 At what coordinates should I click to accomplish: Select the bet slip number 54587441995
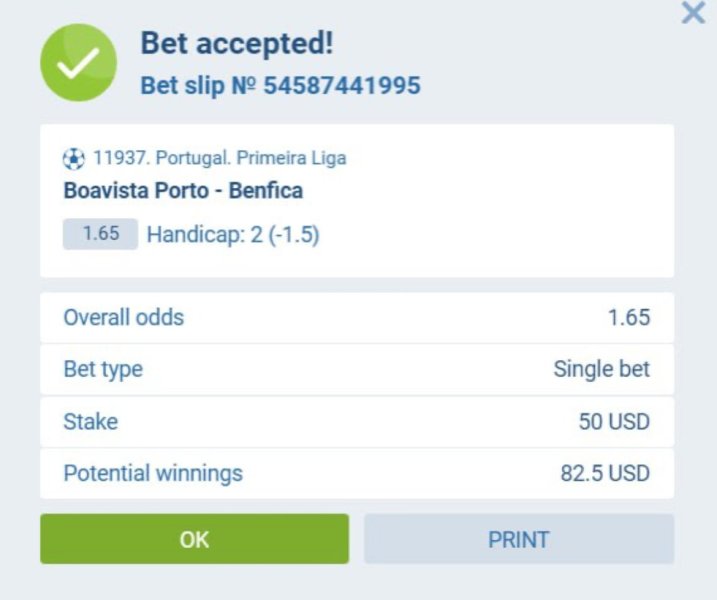coord(341,86)
